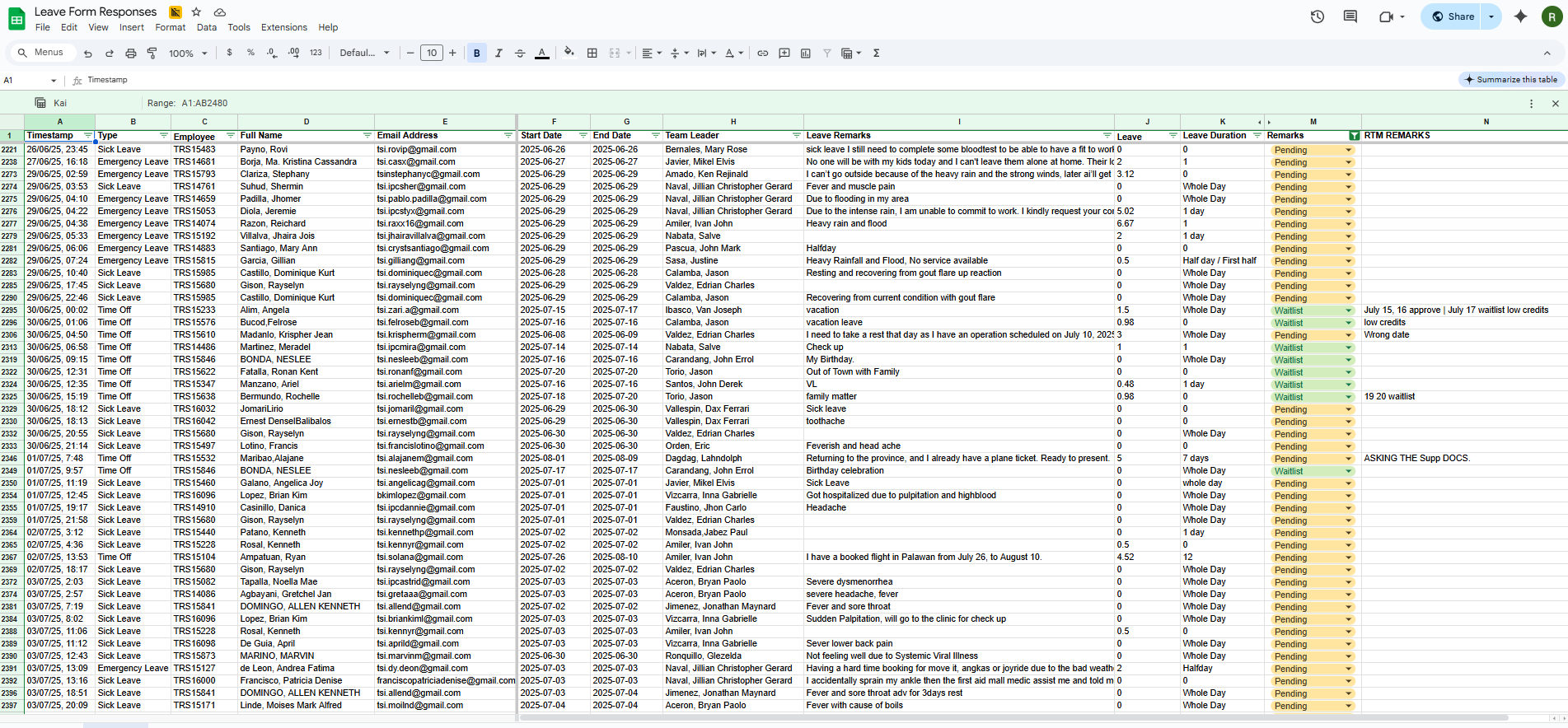1568x728 pixels.
Task: Open Pending dropdown for Payno, Rovi row
Action: tap(1349, 150)
